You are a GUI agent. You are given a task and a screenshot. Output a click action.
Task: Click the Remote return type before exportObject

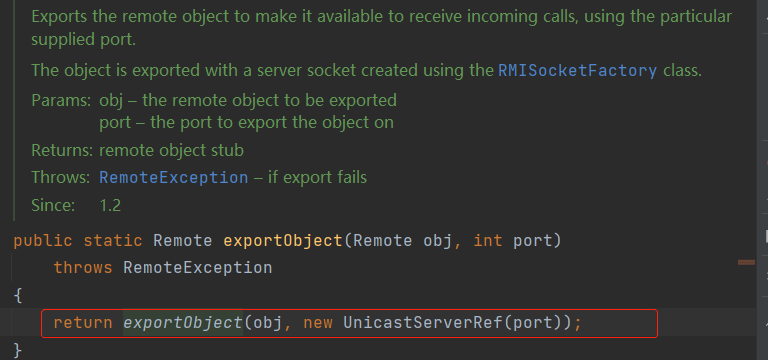183,241
